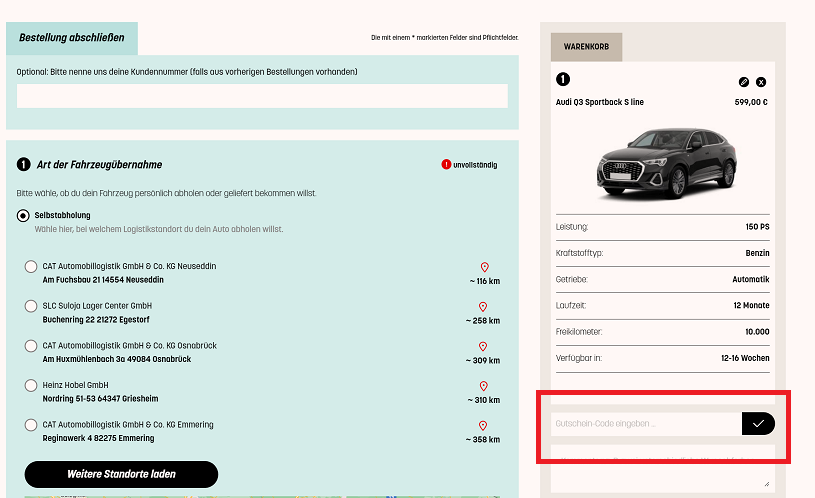Select the Bestellung abschließen tab header

[72, 38]
